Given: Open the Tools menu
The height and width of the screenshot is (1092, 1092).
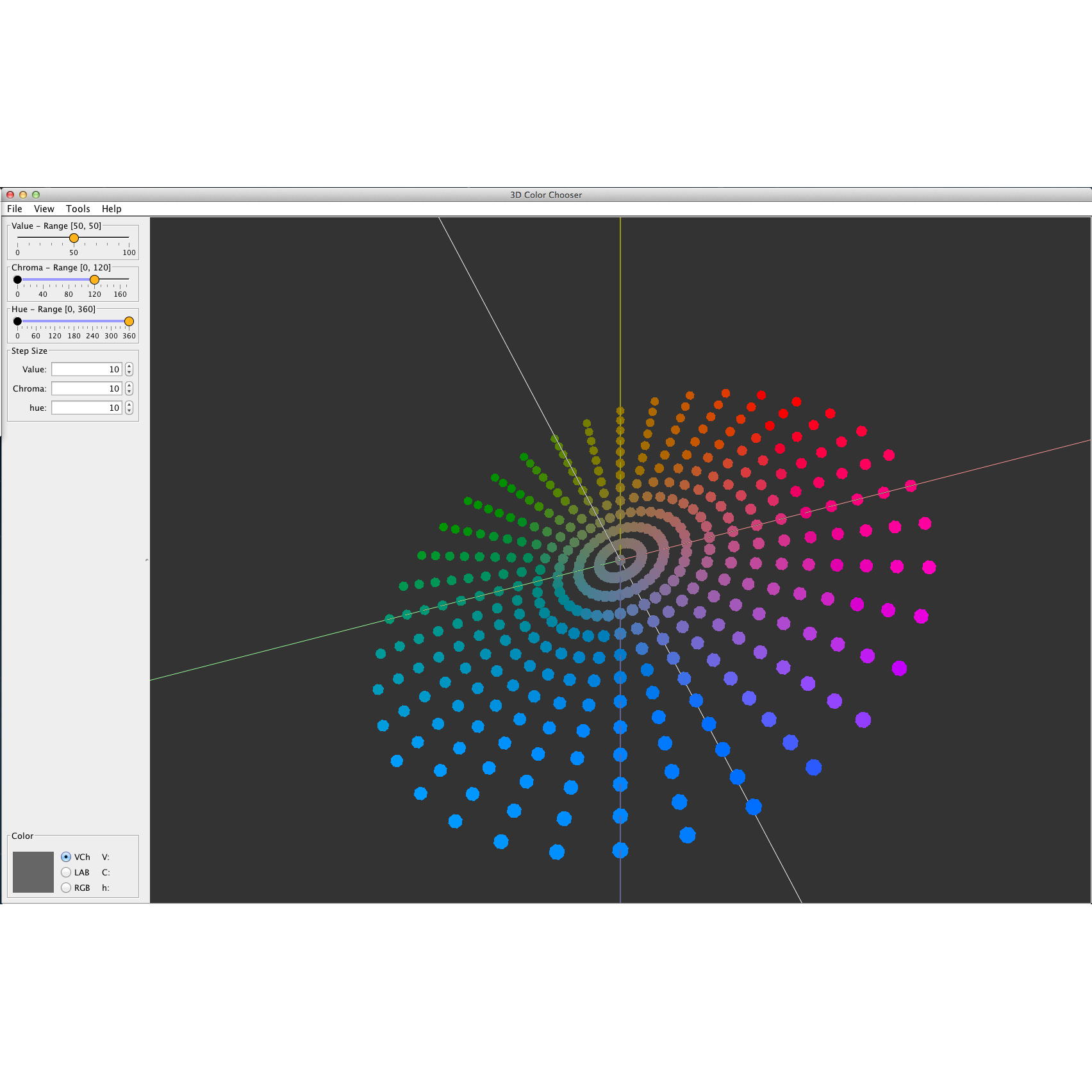Looking at the screenshot, I should (78, 209).
